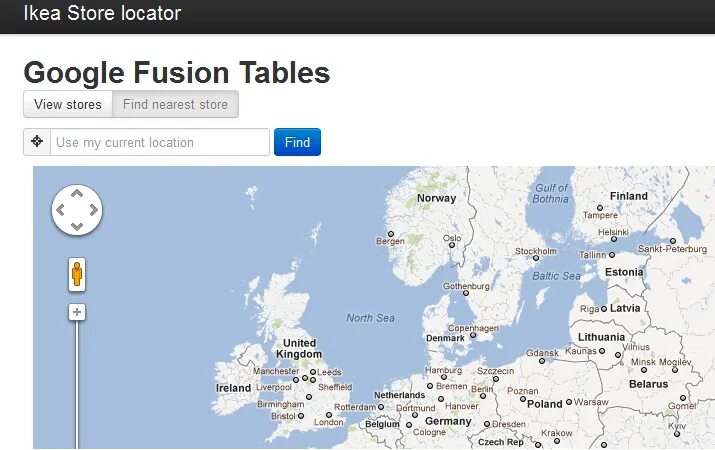Click the Gothenburg city marker
The height and width of the screenshot is (450, 715).
[x=466, y=293]
